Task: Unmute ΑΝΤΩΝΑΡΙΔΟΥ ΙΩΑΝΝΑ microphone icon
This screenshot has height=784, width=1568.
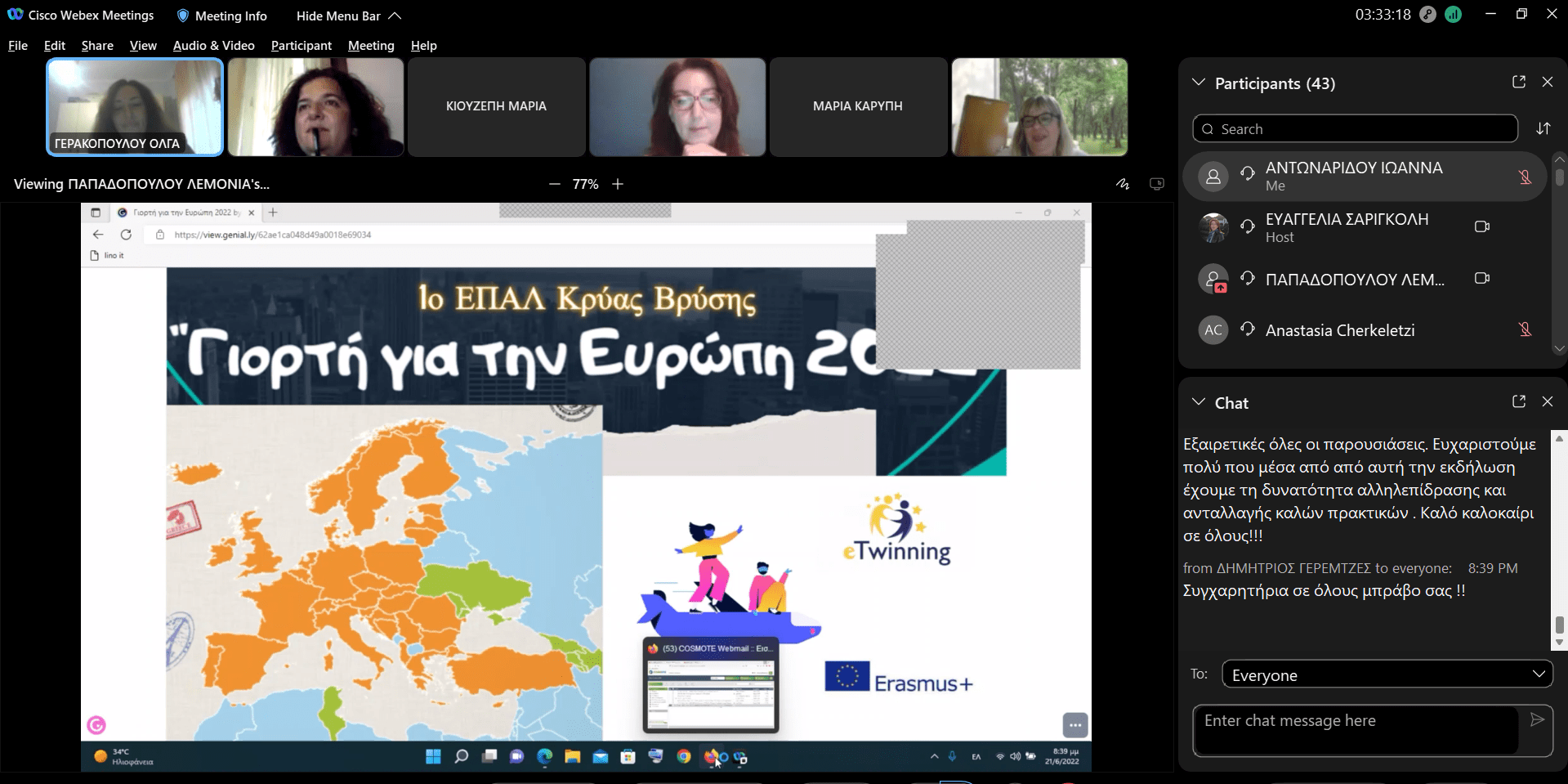Action: click(1525, 177)
